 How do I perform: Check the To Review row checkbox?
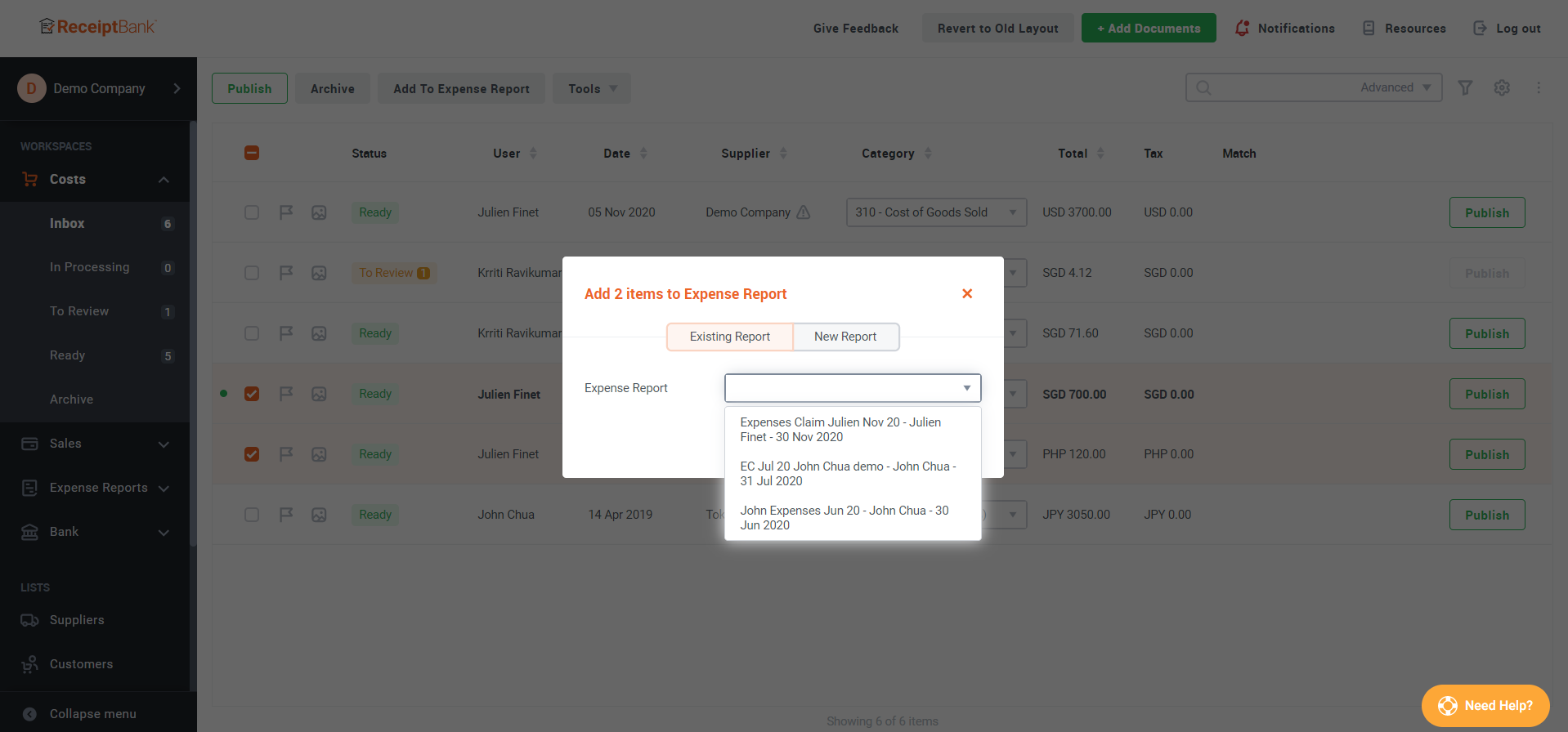pos(252,273)
